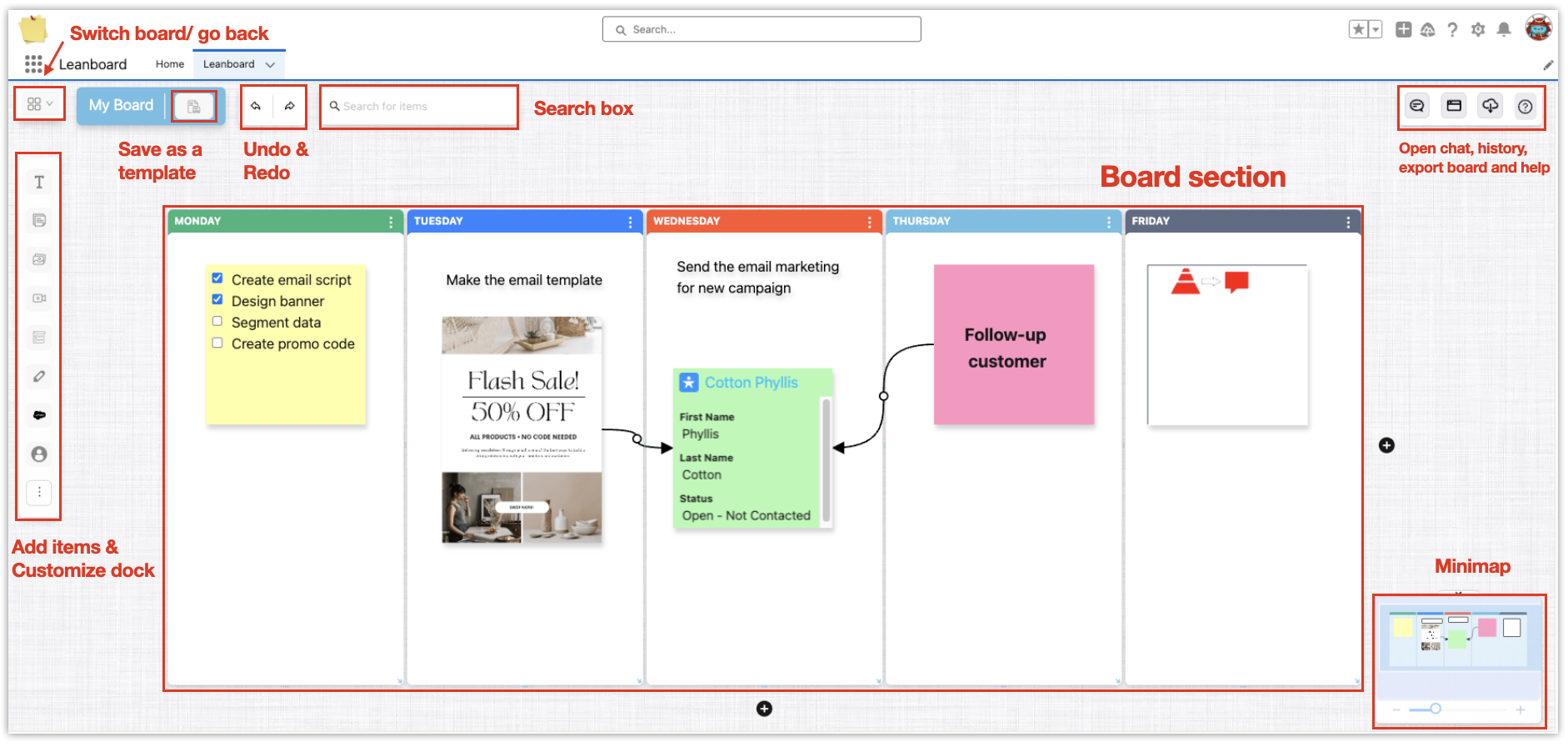Open the chat panel icon

(1416, 106)
